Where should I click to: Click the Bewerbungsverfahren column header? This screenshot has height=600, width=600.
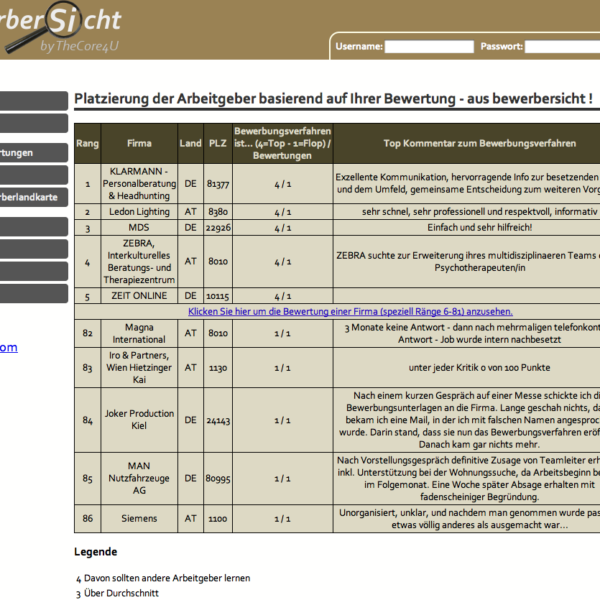pos(282,143)
